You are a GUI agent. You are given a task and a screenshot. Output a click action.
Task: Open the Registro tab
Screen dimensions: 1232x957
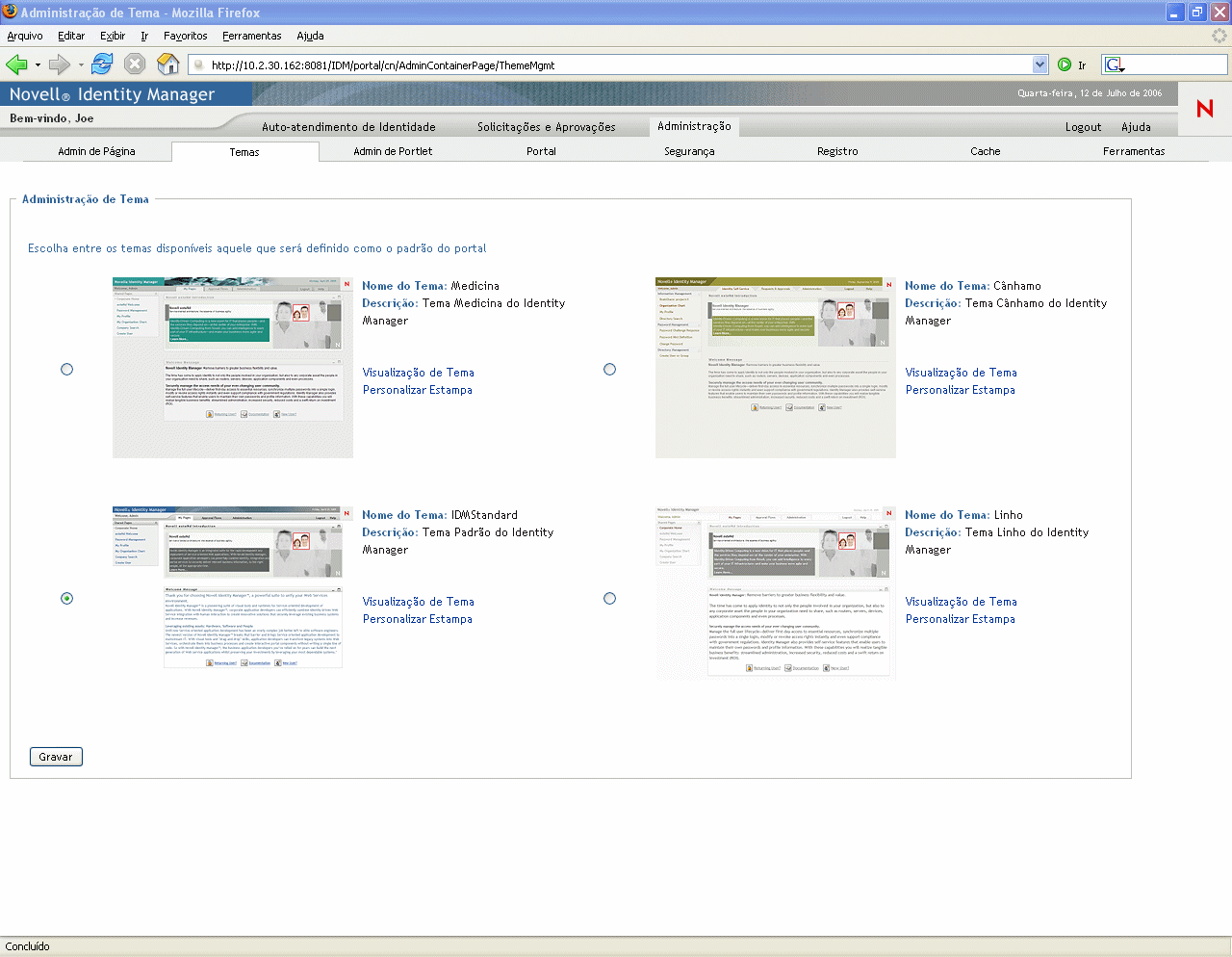click(x=837, y=151)
